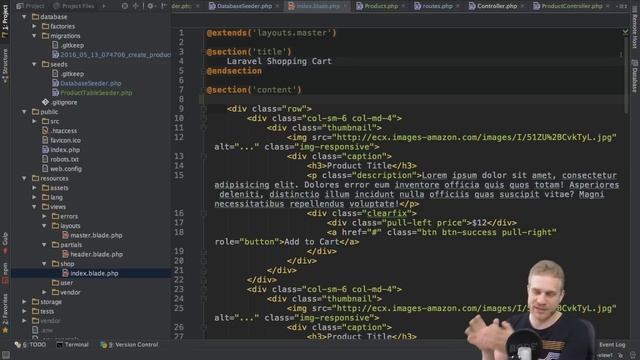This screenshot has height=360, width=640.
Task: Switch to ProductController.php editor tab
Action: pyautogui.click(x=571, y=6)
